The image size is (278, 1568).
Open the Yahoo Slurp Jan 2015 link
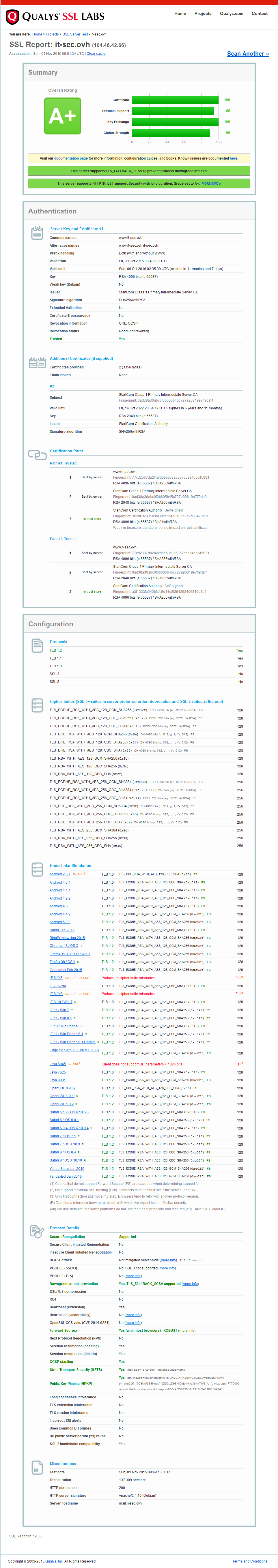coord(67,1169)
